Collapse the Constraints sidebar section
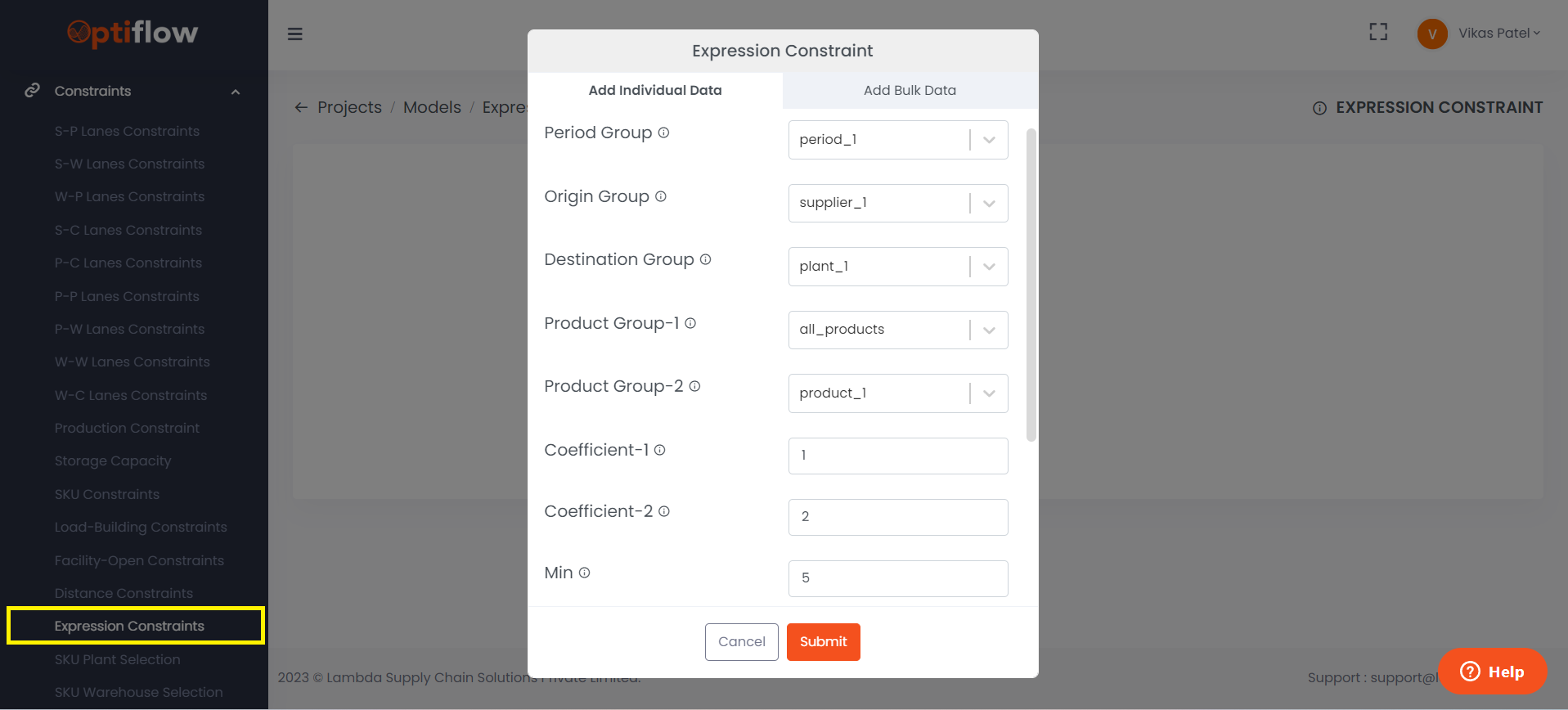Image resolution: width=1568 pixels, height=710 pixels. tap(236, 92)
